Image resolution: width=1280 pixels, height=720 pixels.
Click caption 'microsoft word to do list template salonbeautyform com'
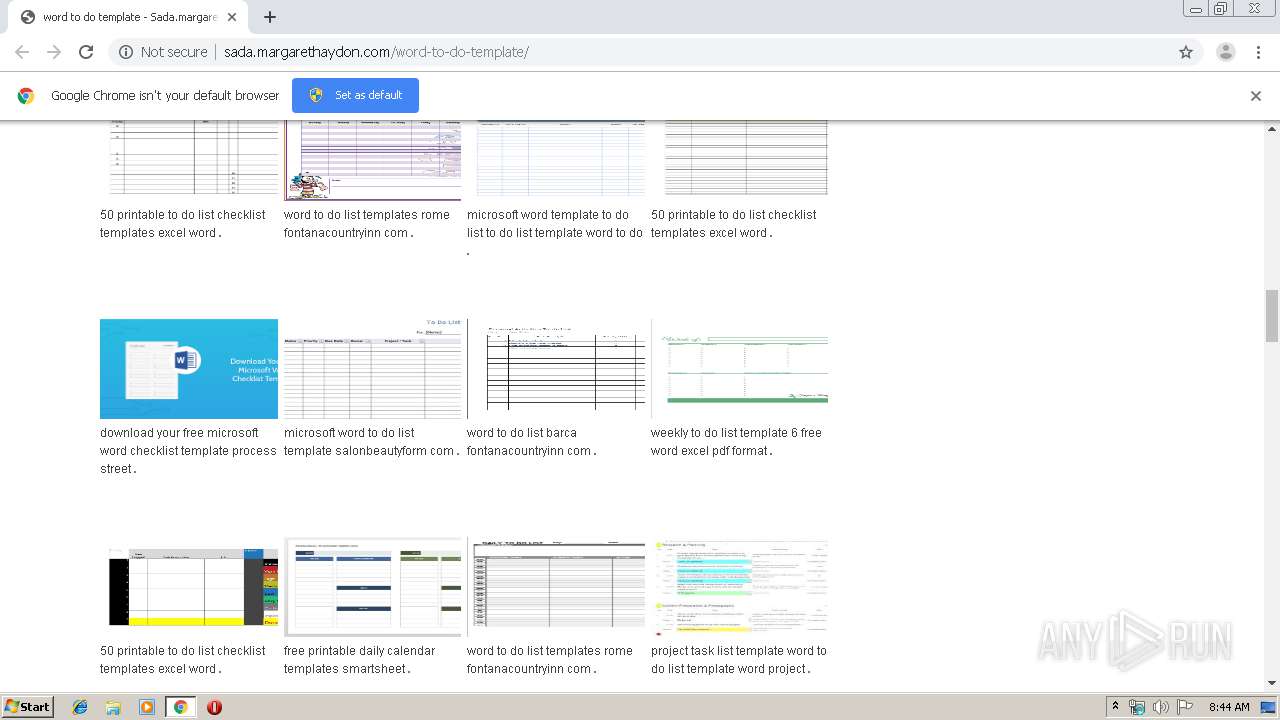coord(372,442)
